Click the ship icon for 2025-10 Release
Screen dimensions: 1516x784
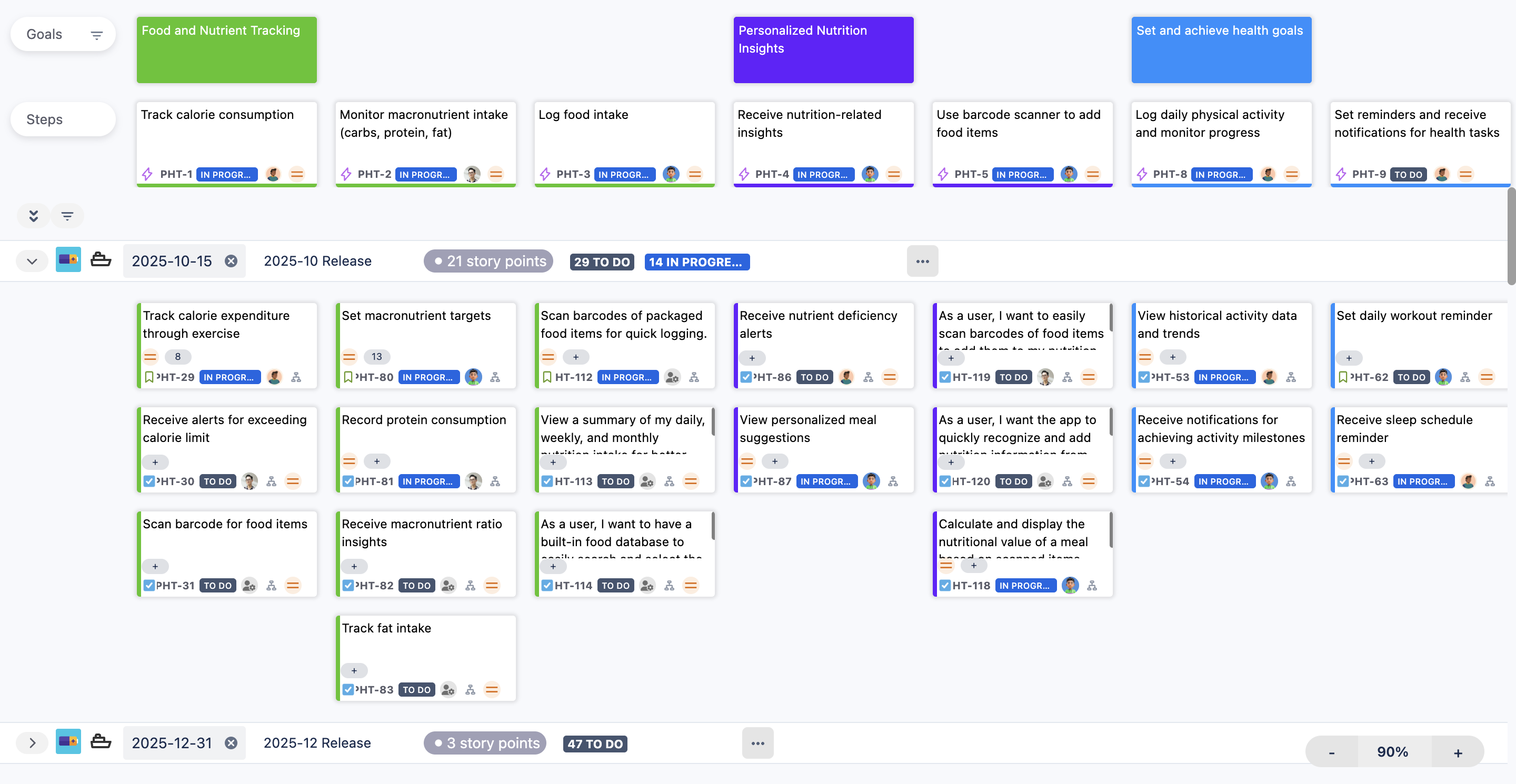point(101,260)
